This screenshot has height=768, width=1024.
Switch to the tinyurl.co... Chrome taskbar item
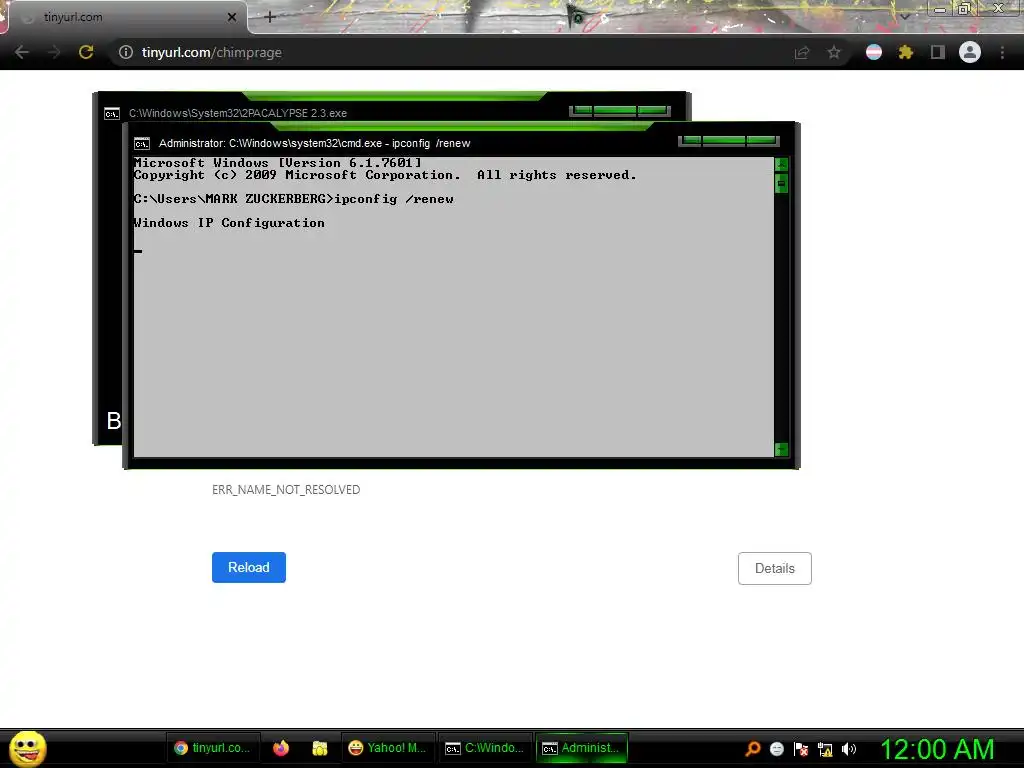point(213,748)
